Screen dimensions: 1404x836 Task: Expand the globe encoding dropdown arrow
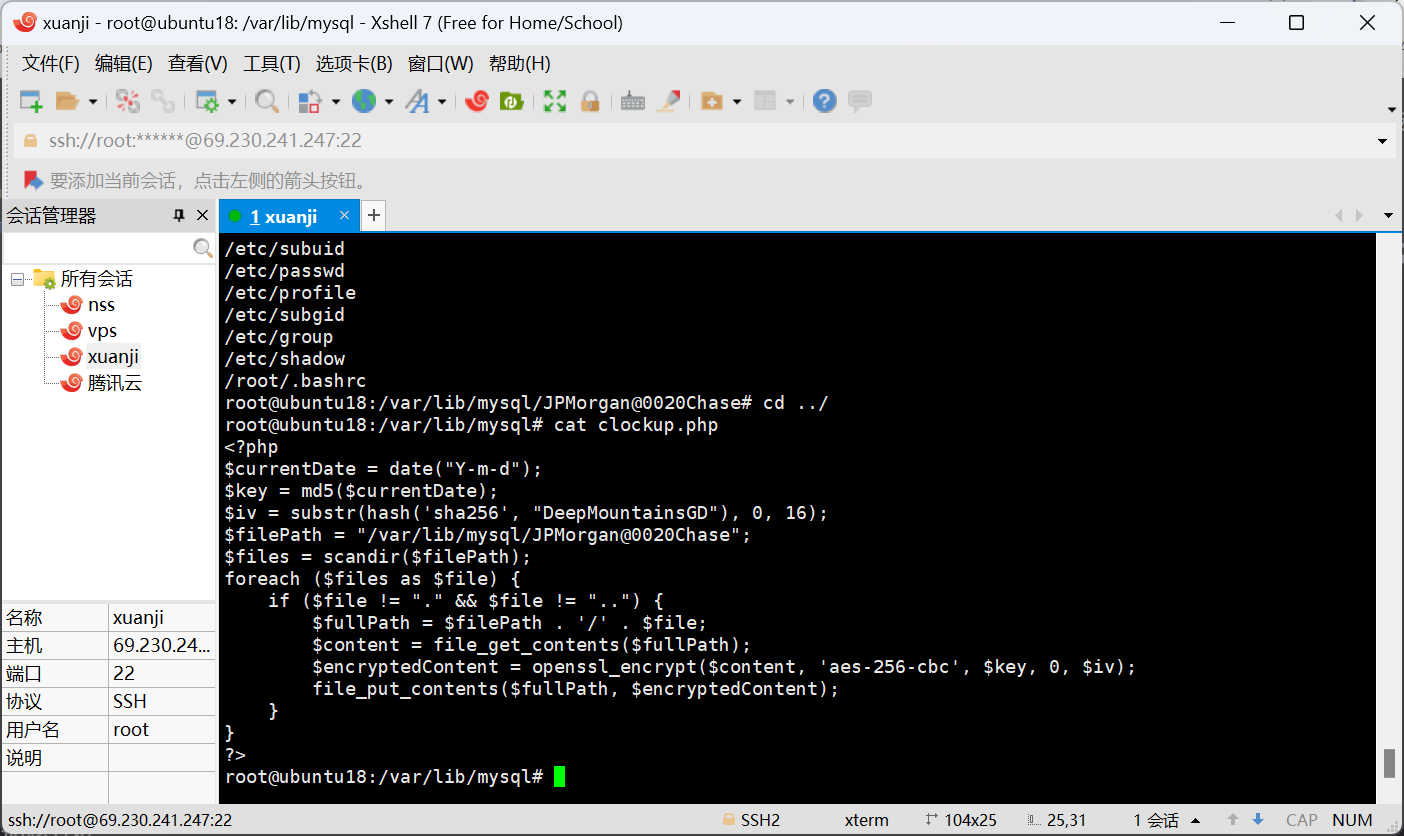(x=389, y=101)
